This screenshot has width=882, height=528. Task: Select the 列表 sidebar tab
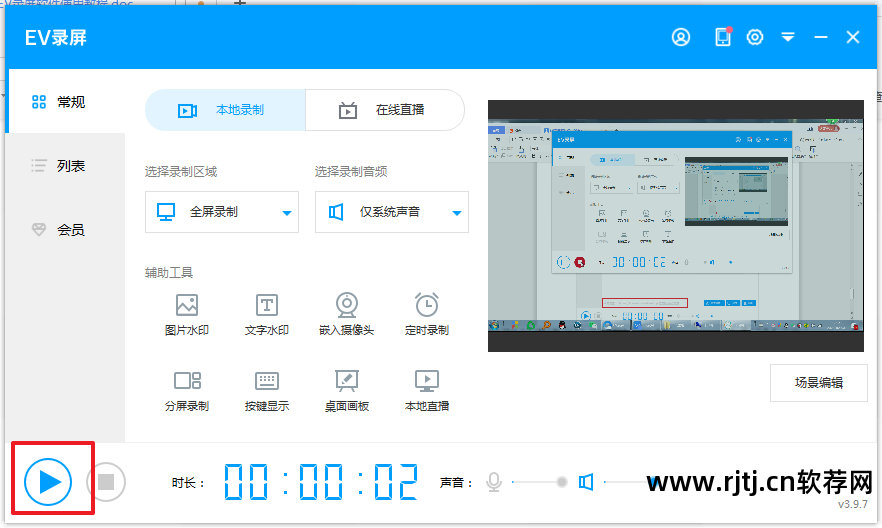(x=66, y=166)
